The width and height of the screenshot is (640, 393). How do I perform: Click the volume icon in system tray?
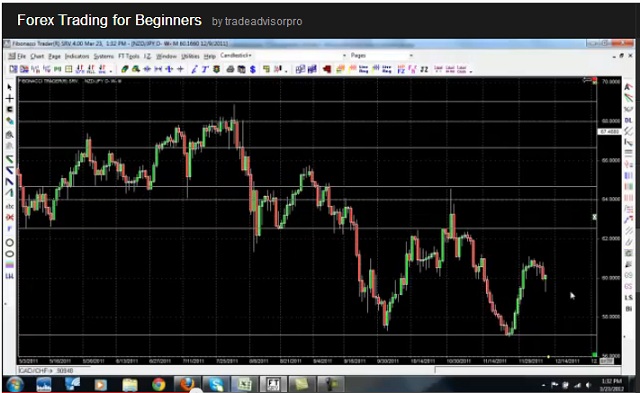588,385
